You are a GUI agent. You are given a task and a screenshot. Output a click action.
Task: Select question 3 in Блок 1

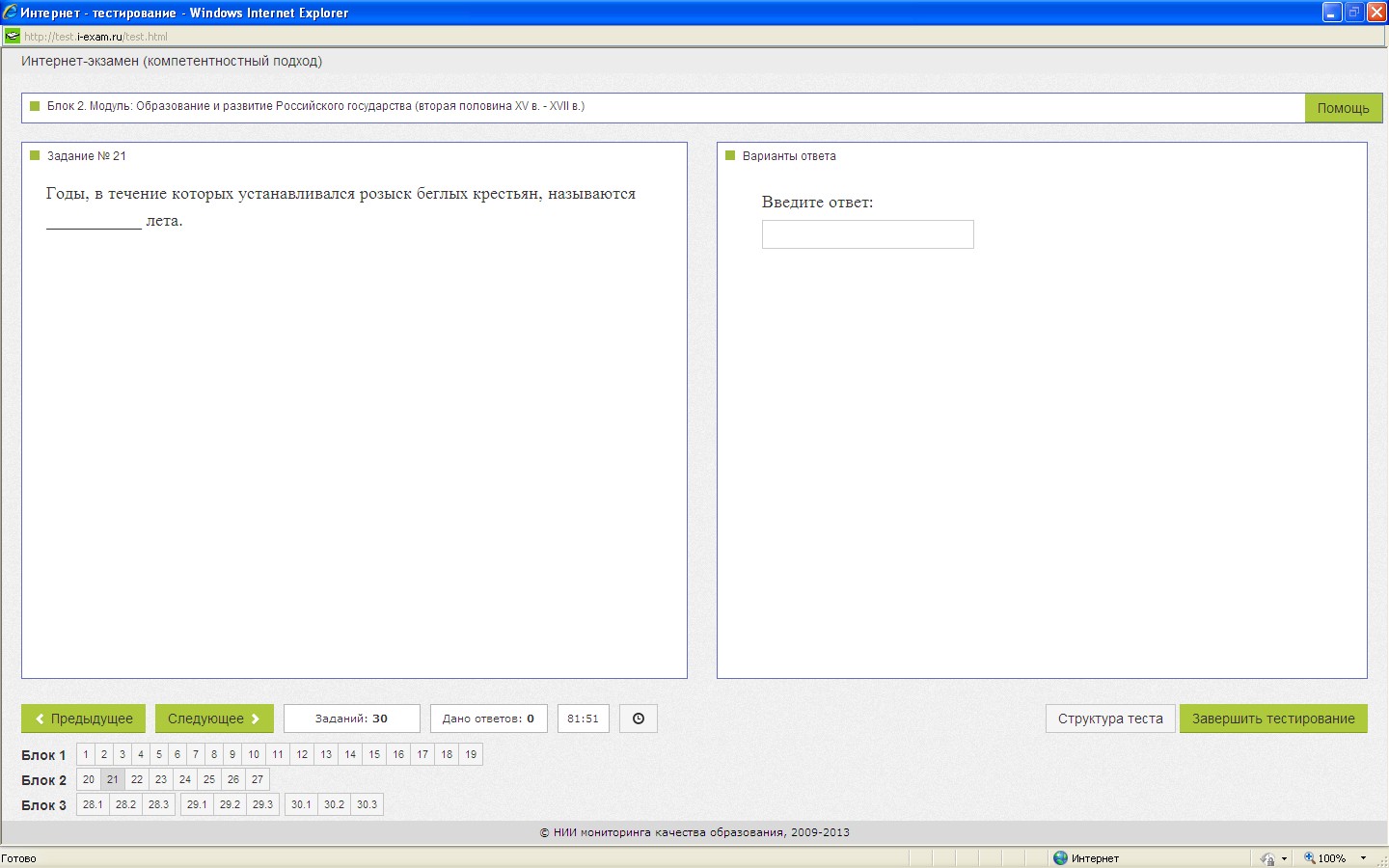click(123, 754)
